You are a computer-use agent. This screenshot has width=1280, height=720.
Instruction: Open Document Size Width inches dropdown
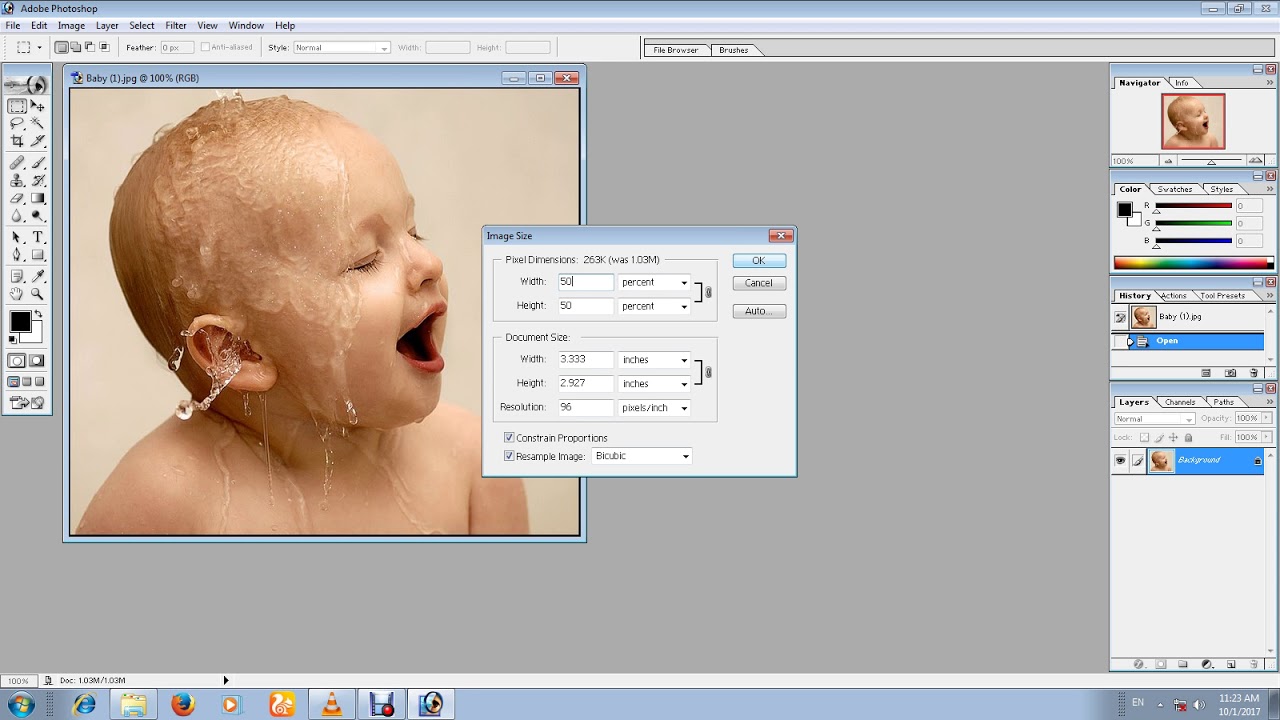tap(684, 360)
